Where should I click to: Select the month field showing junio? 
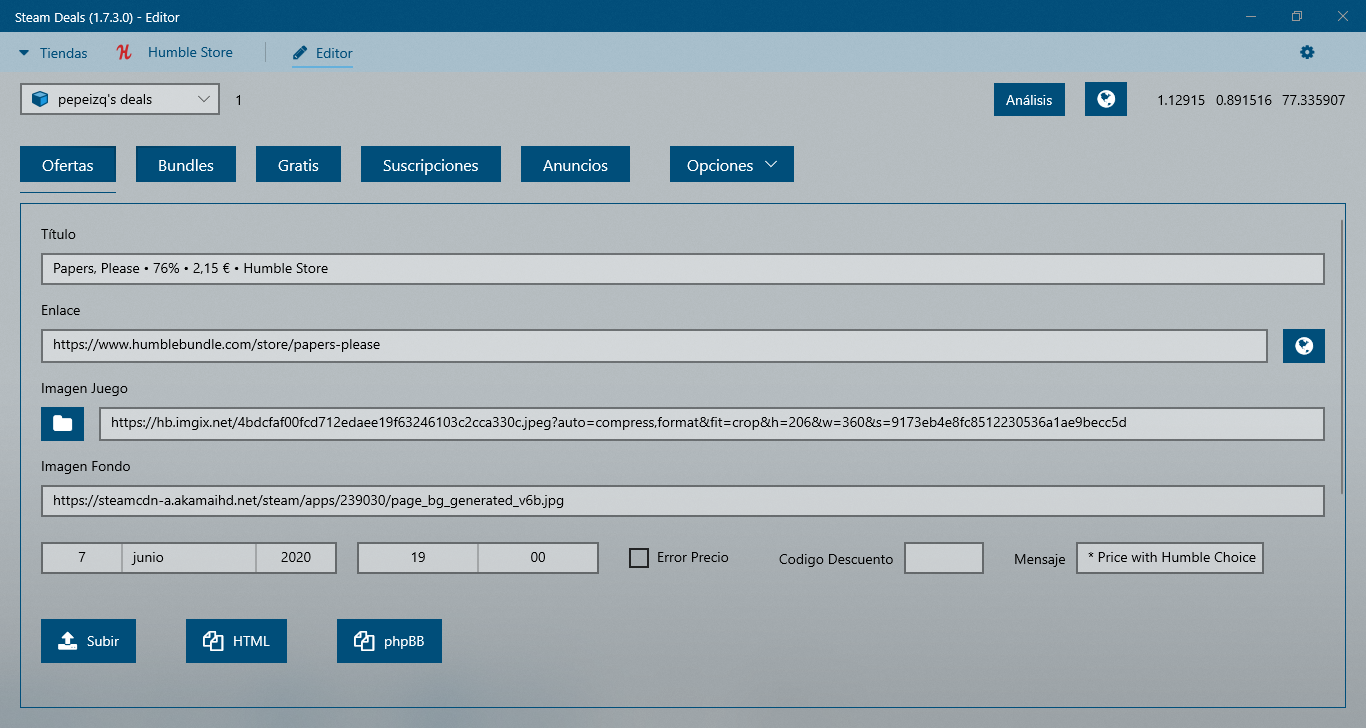tap(189, 558)
